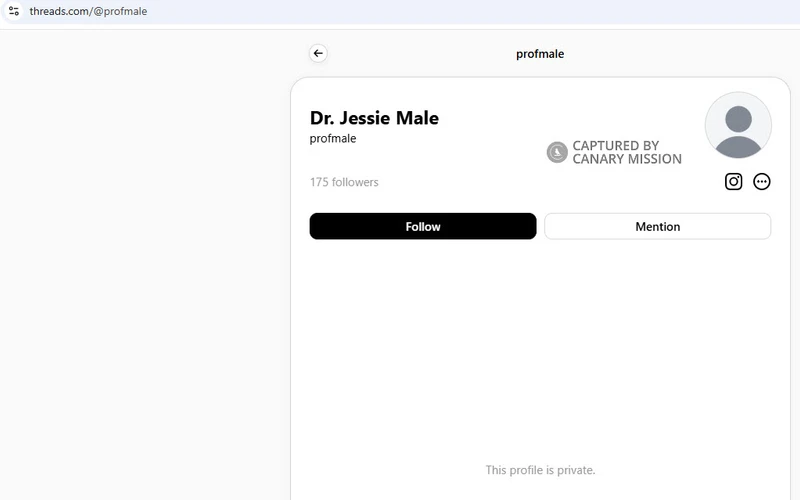Click the site settings icon in address bar

click(14, 11)
